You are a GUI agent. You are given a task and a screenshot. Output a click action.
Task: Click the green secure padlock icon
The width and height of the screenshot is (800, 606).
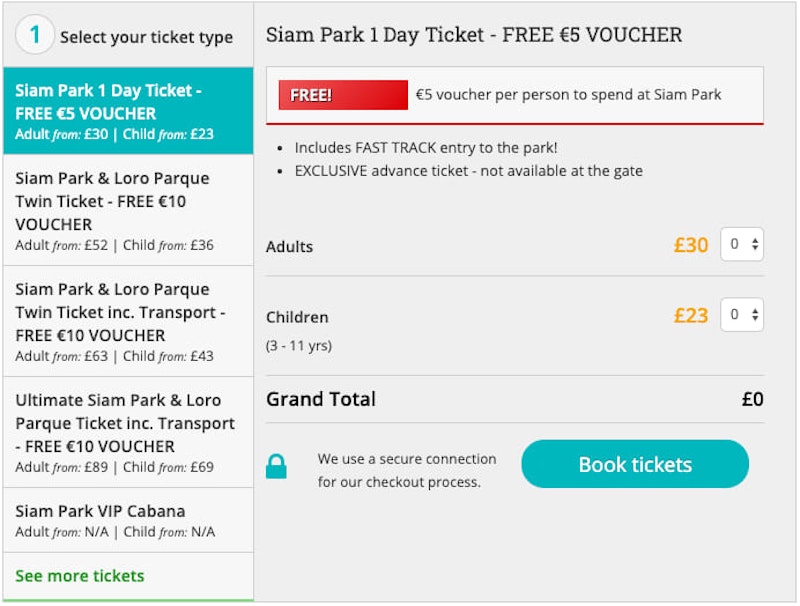276,466
